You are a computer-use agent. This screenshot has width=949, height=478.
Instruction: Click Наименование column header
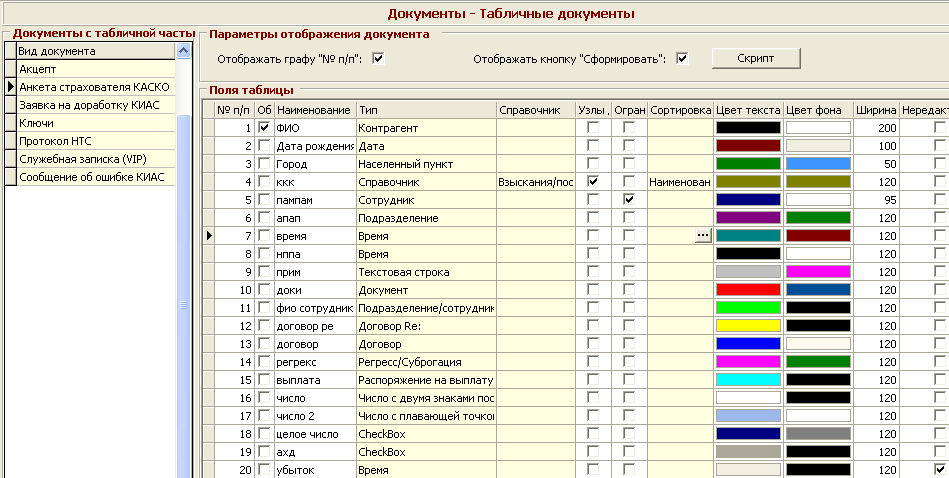click(315, 110)
